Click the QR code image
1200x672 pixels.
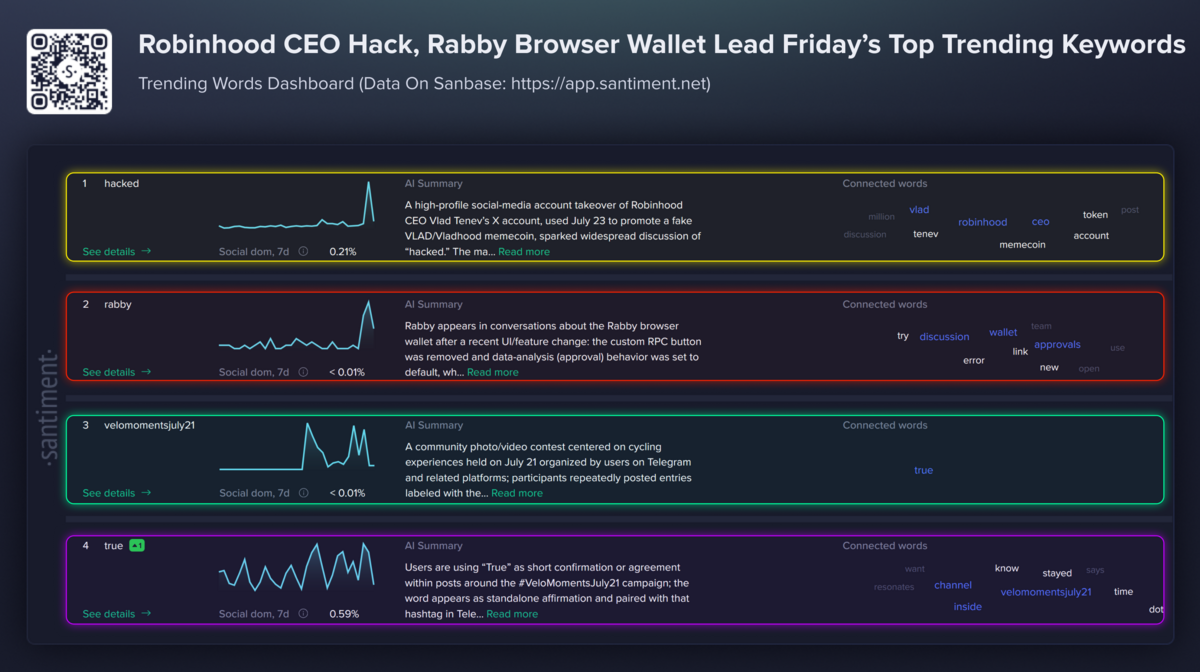69,72
